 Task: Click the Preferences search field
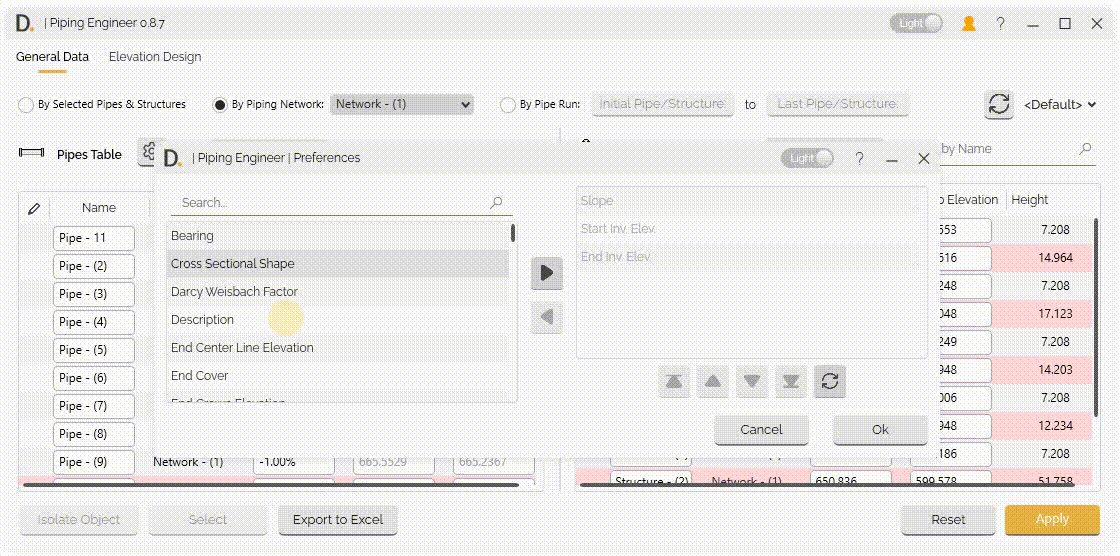tap(330, 203)
